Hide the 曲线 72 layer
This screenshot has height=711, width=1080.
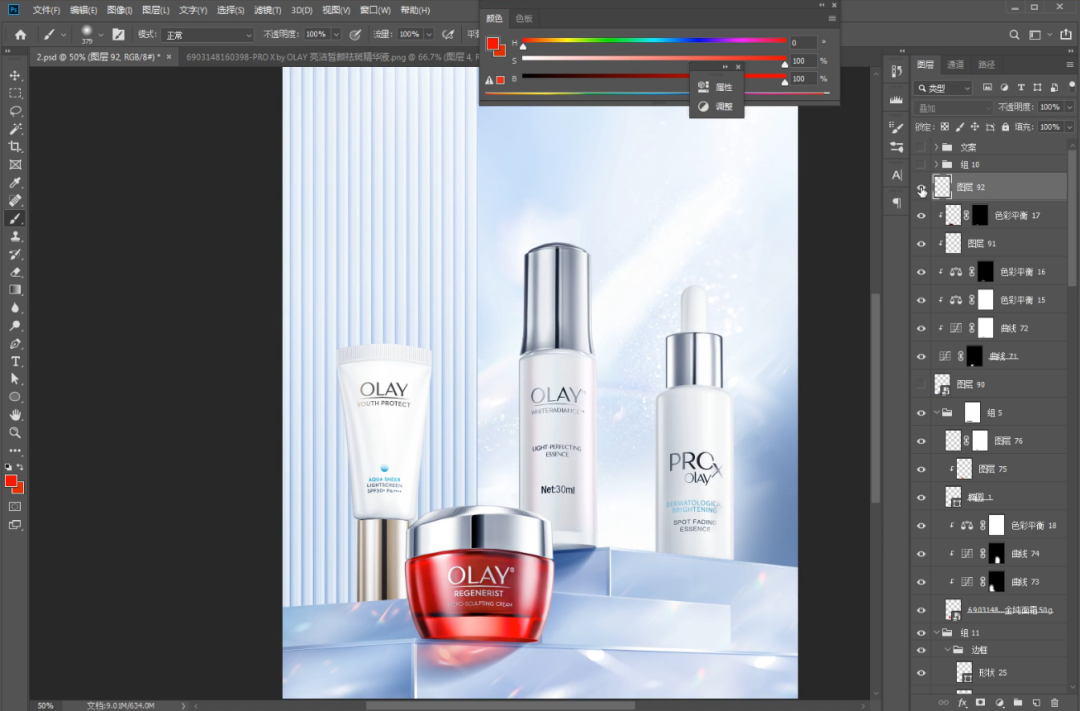coord(922,329)
